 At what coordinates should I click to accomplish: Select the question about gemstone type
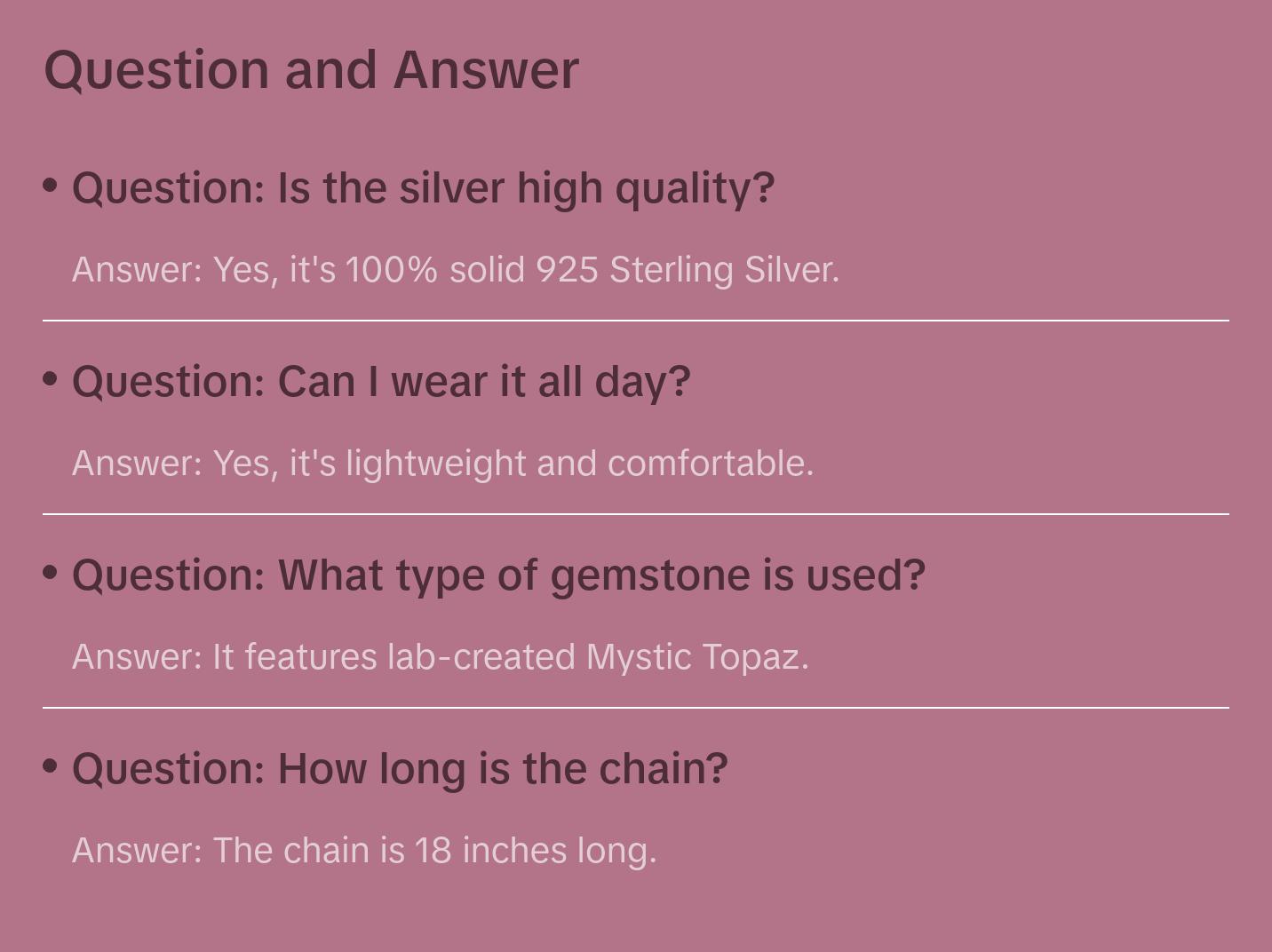pyautogui.click(x=498, y=575)
